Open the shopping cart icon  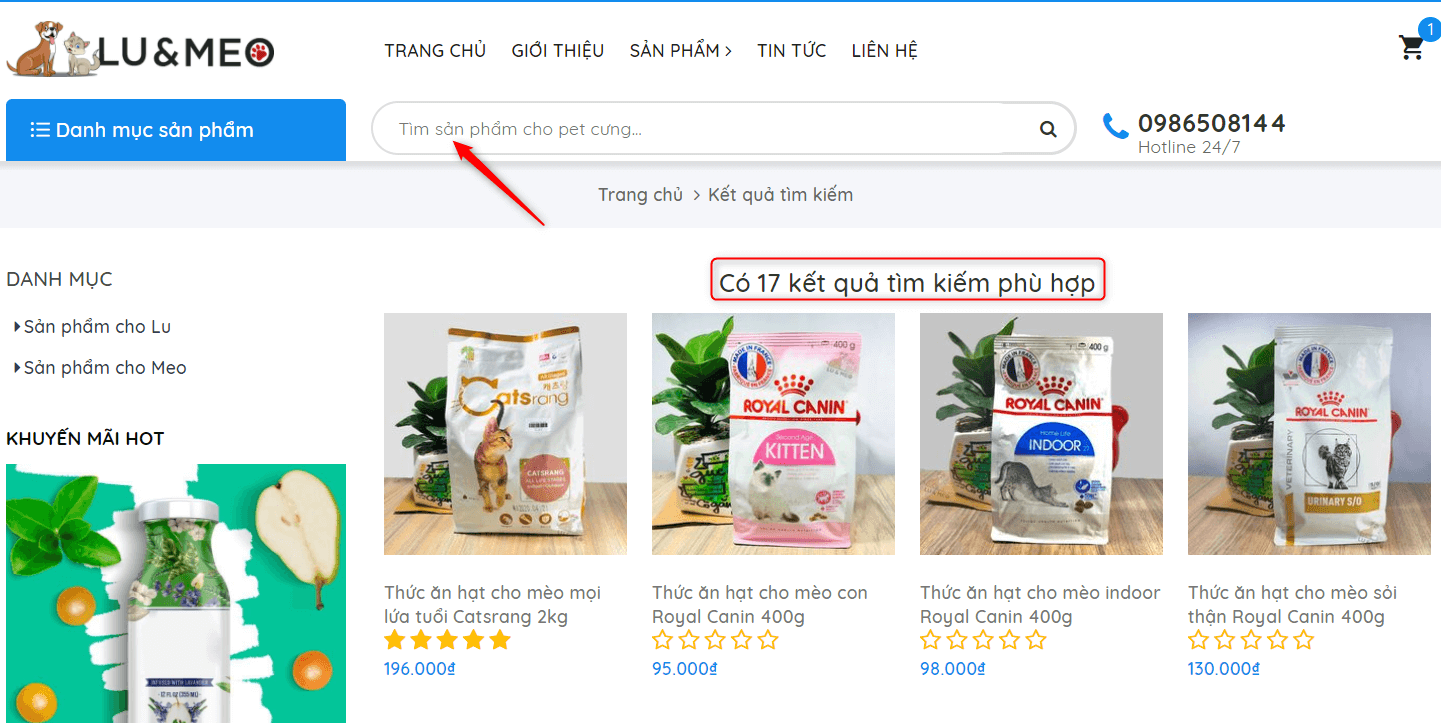click(x=1411, y=48)
